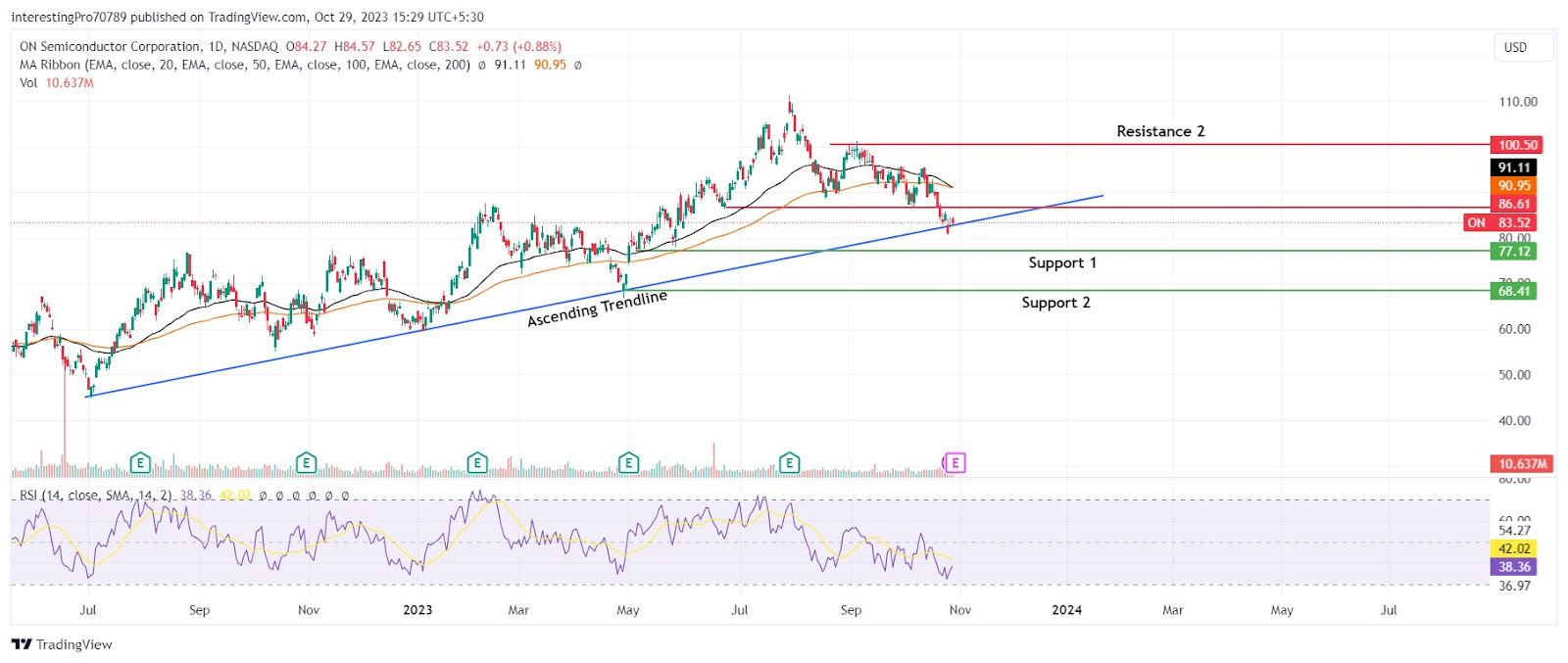Select the green 77.12 price label
This screenshot has width=1568, height=663.
(x=1514, y=252)
